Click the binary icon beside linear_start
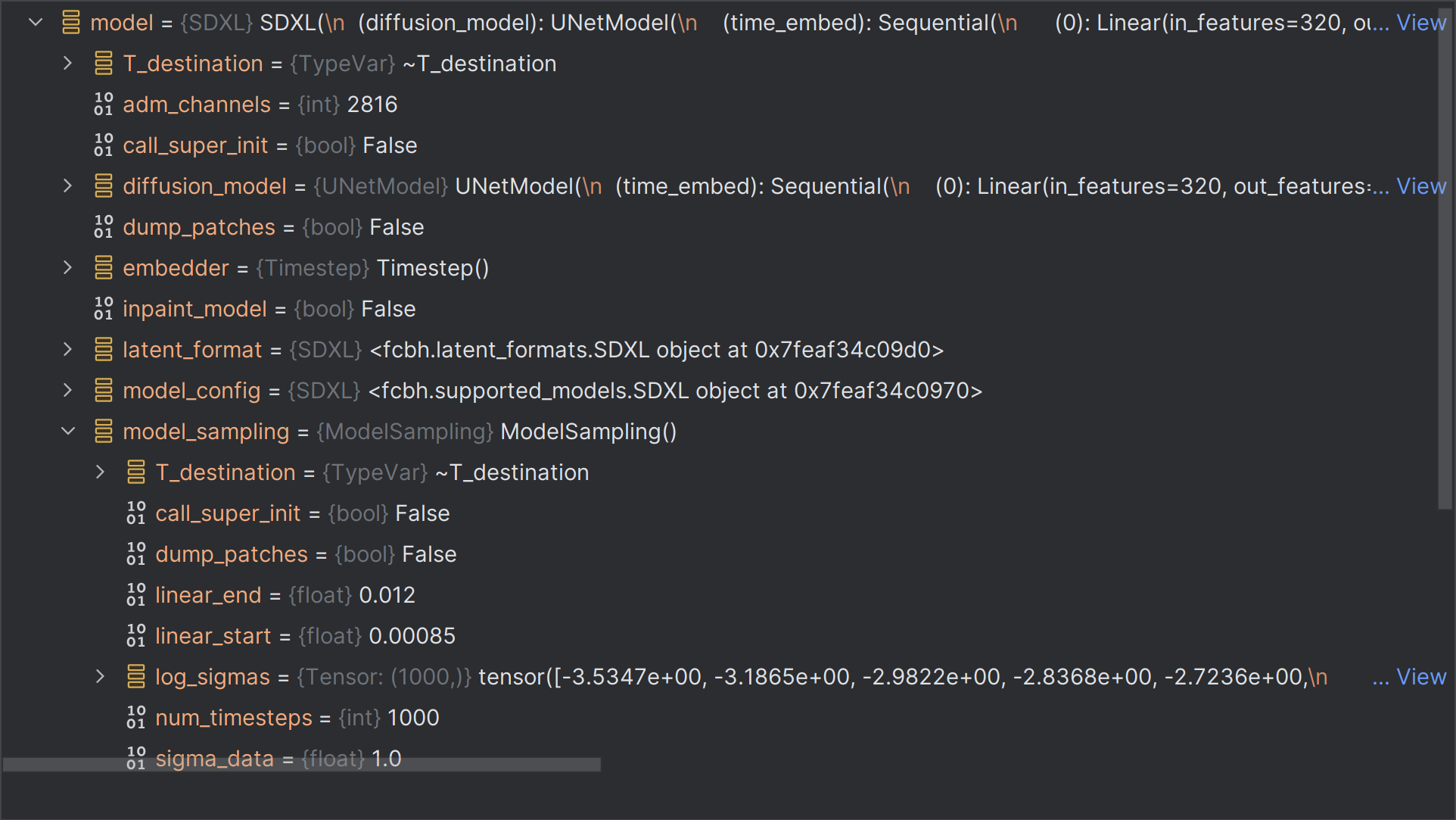Screen dimensions: 1456x820 click(136, 636)
